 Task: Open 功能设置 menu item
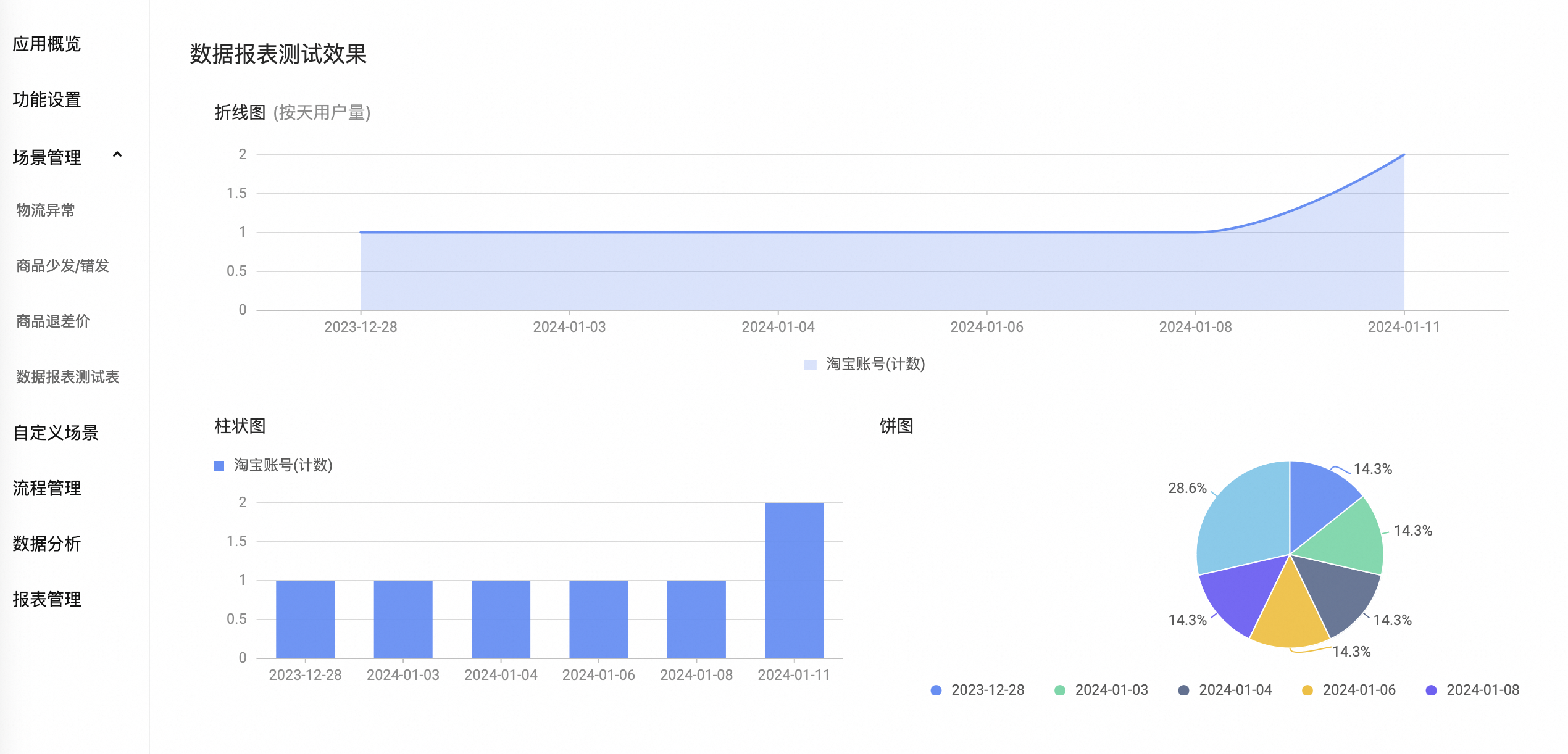click(47, 100)
